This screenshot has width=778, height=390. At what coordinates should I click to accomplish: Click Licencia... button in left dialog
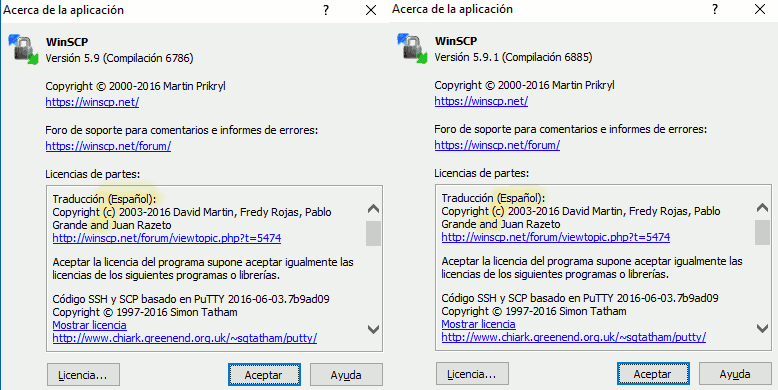83,375
